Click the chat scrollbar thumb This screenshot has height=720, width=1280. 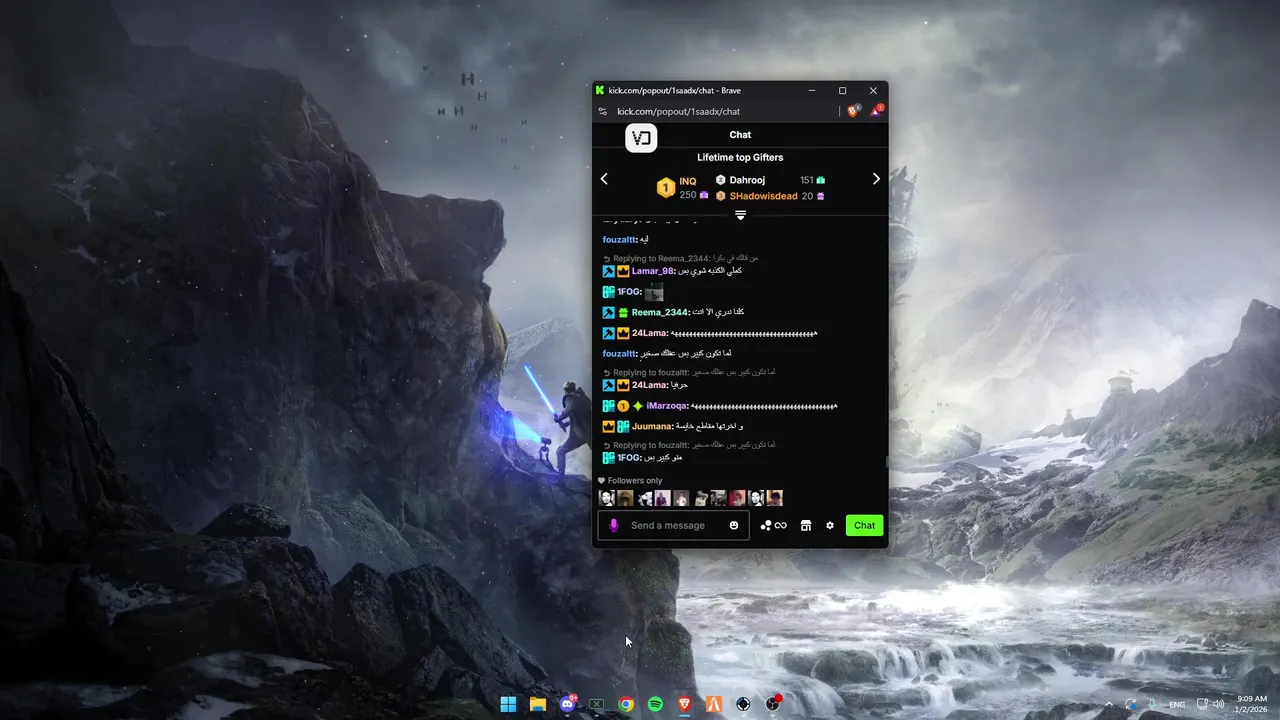(x=885, y=461)
